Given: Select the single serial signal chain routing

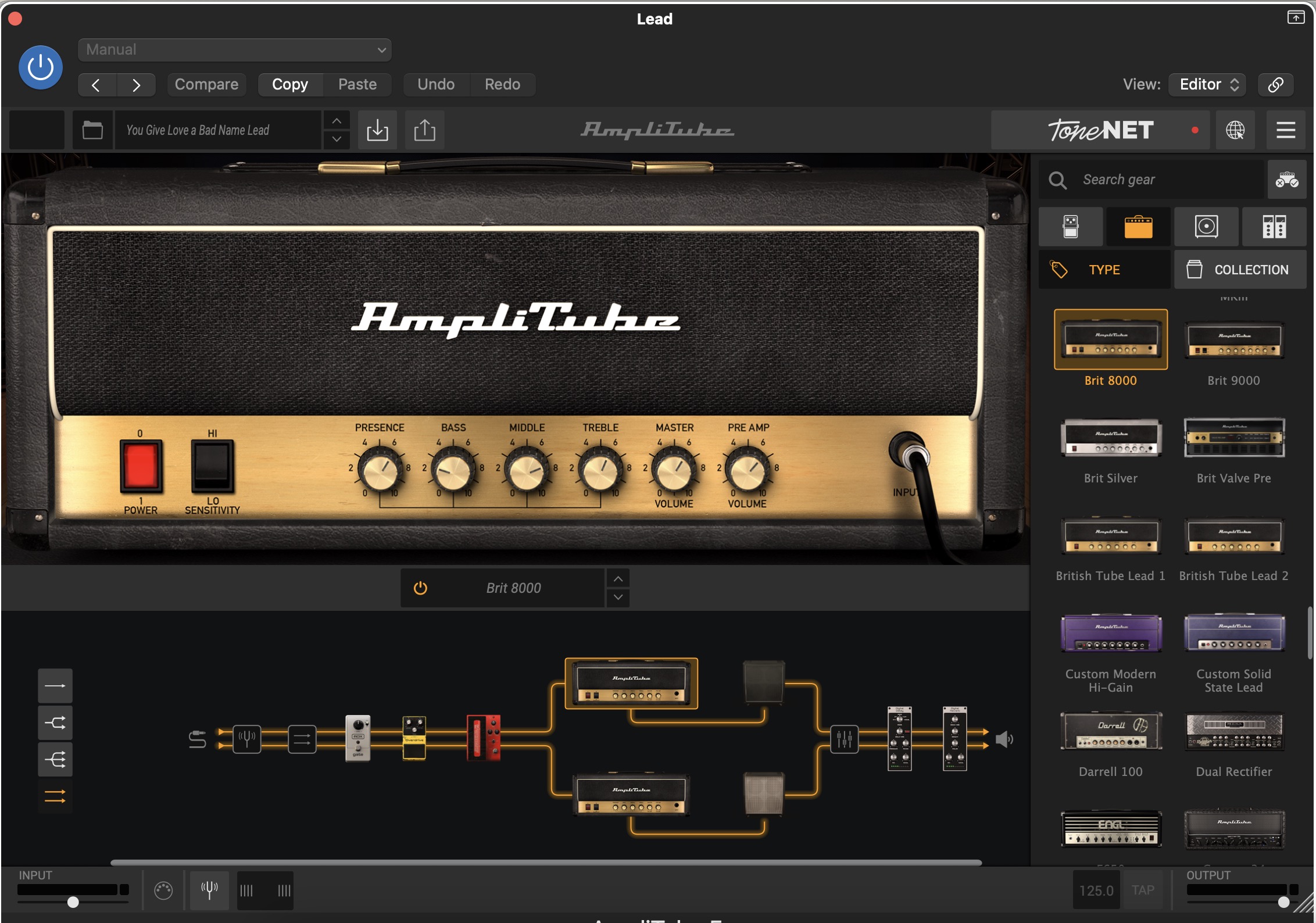Looking at the screenshot, I should click(x=55, y=686).
